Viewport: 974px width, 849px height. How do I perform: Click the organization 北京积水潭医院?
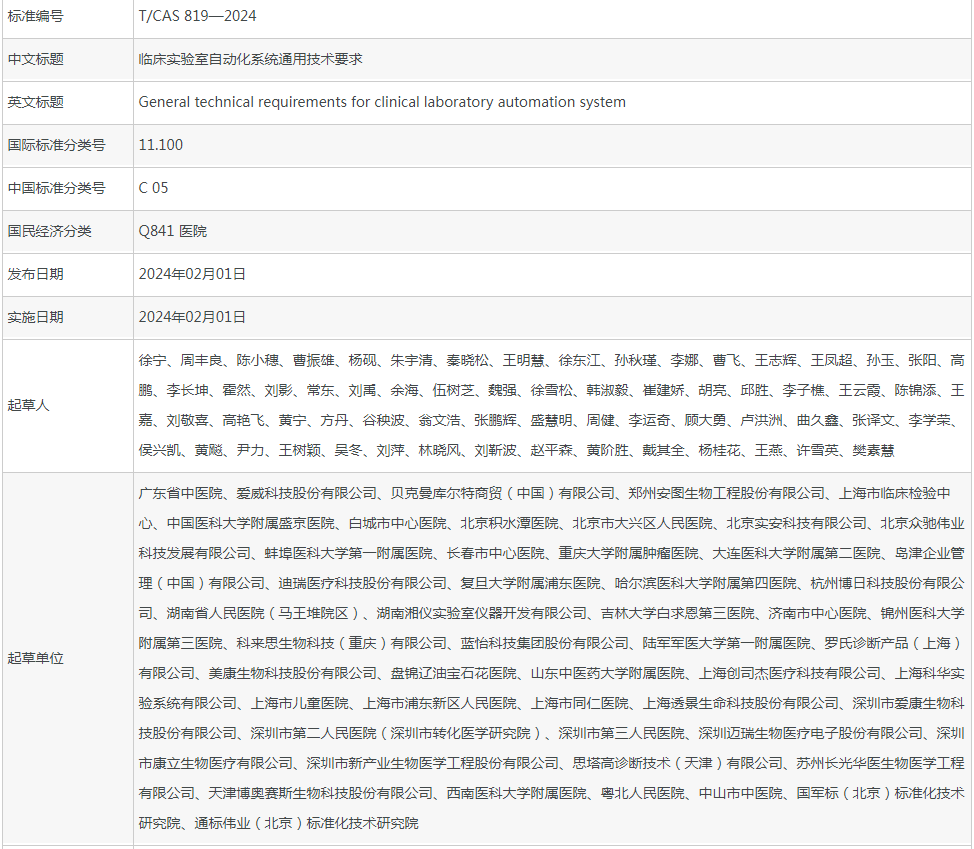click(509, 524)
